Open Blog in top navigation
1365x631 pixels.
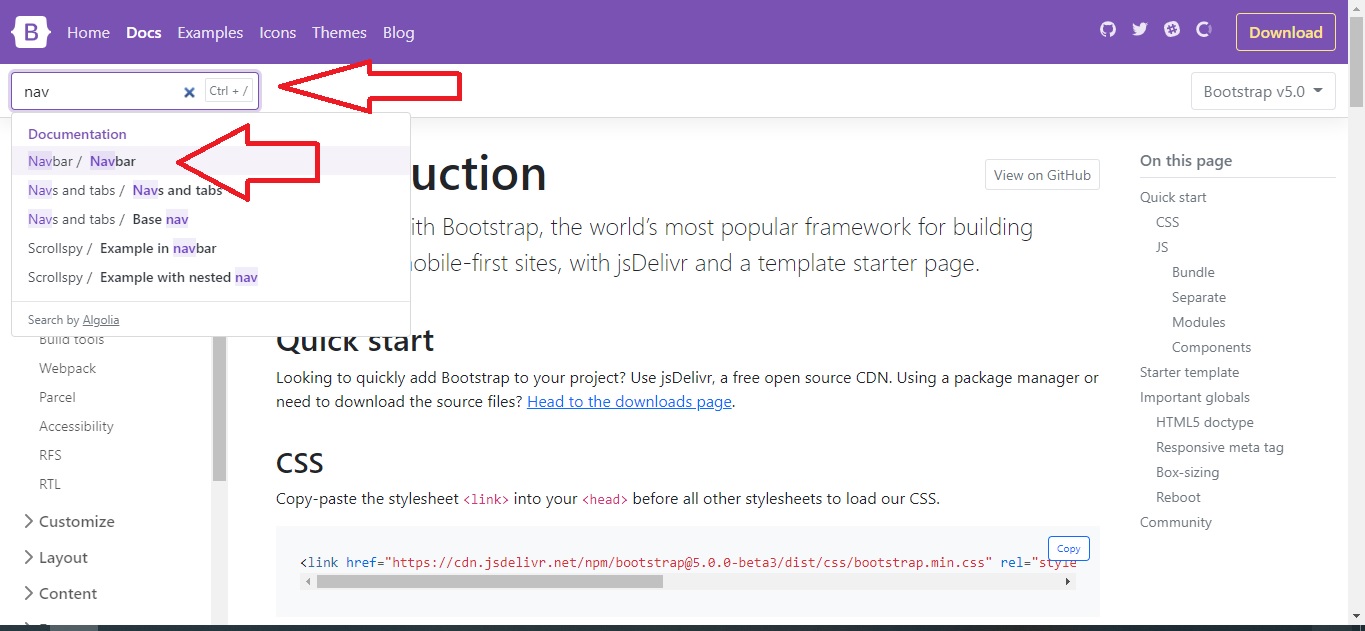coord(398,32)
